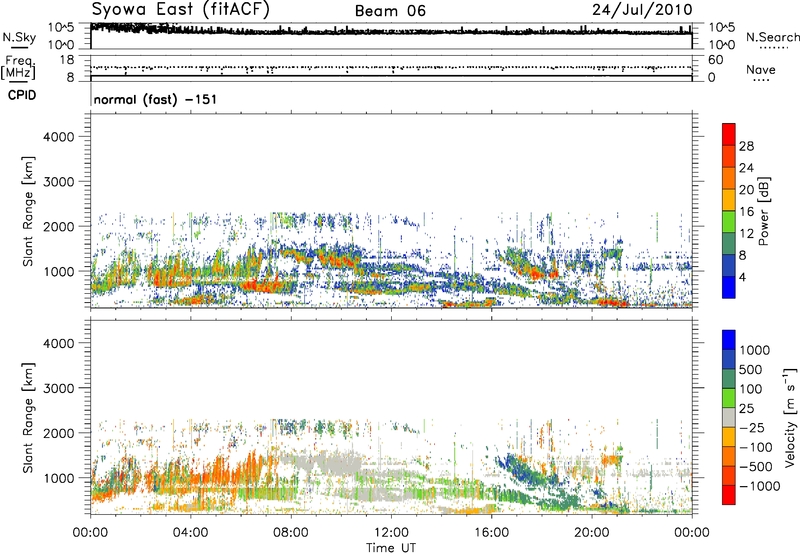The height and width of the screenshot is (554, 800).
Task: Click the blue top of Velocity color bar
Action: point(729,340)
